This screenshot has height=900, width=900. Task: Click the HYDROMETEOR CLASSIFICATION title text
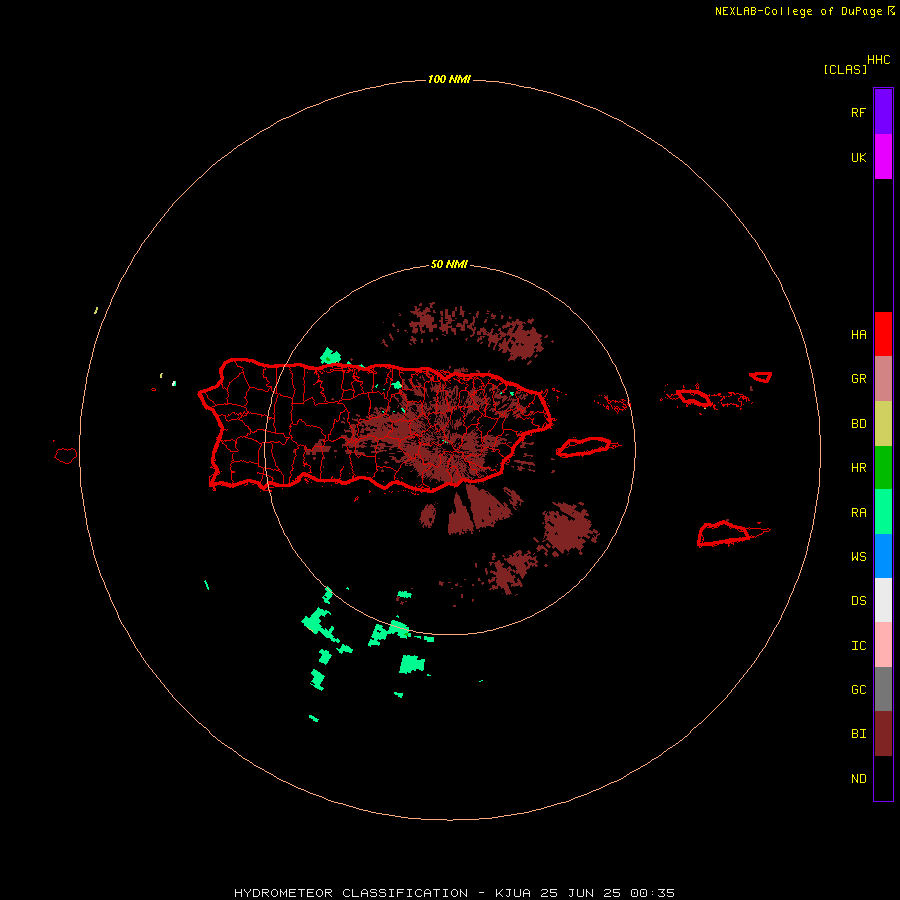pyautogui.click(x=351, y=893)
